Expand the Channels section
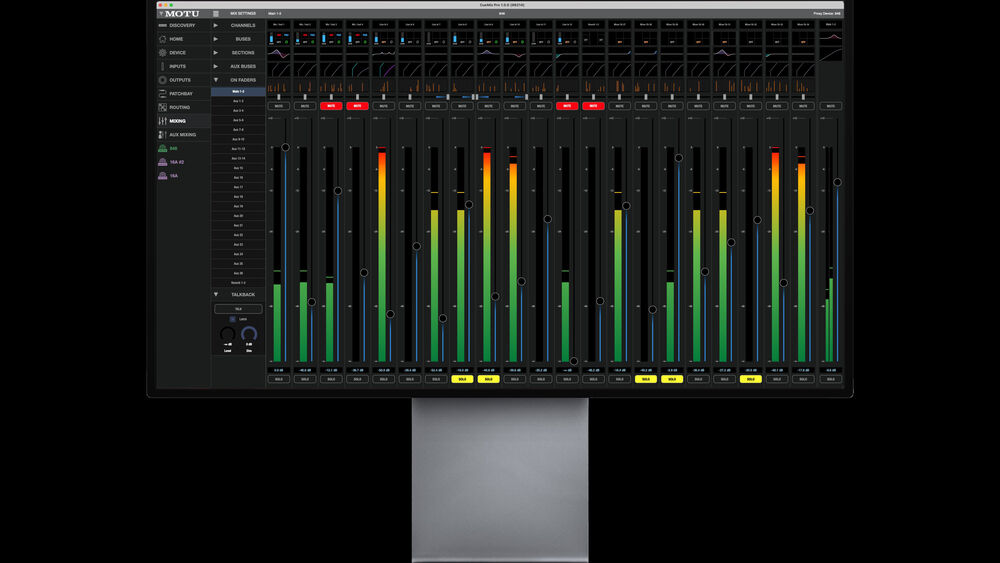This screenshot has height=563, width=1000. point(242,25)
